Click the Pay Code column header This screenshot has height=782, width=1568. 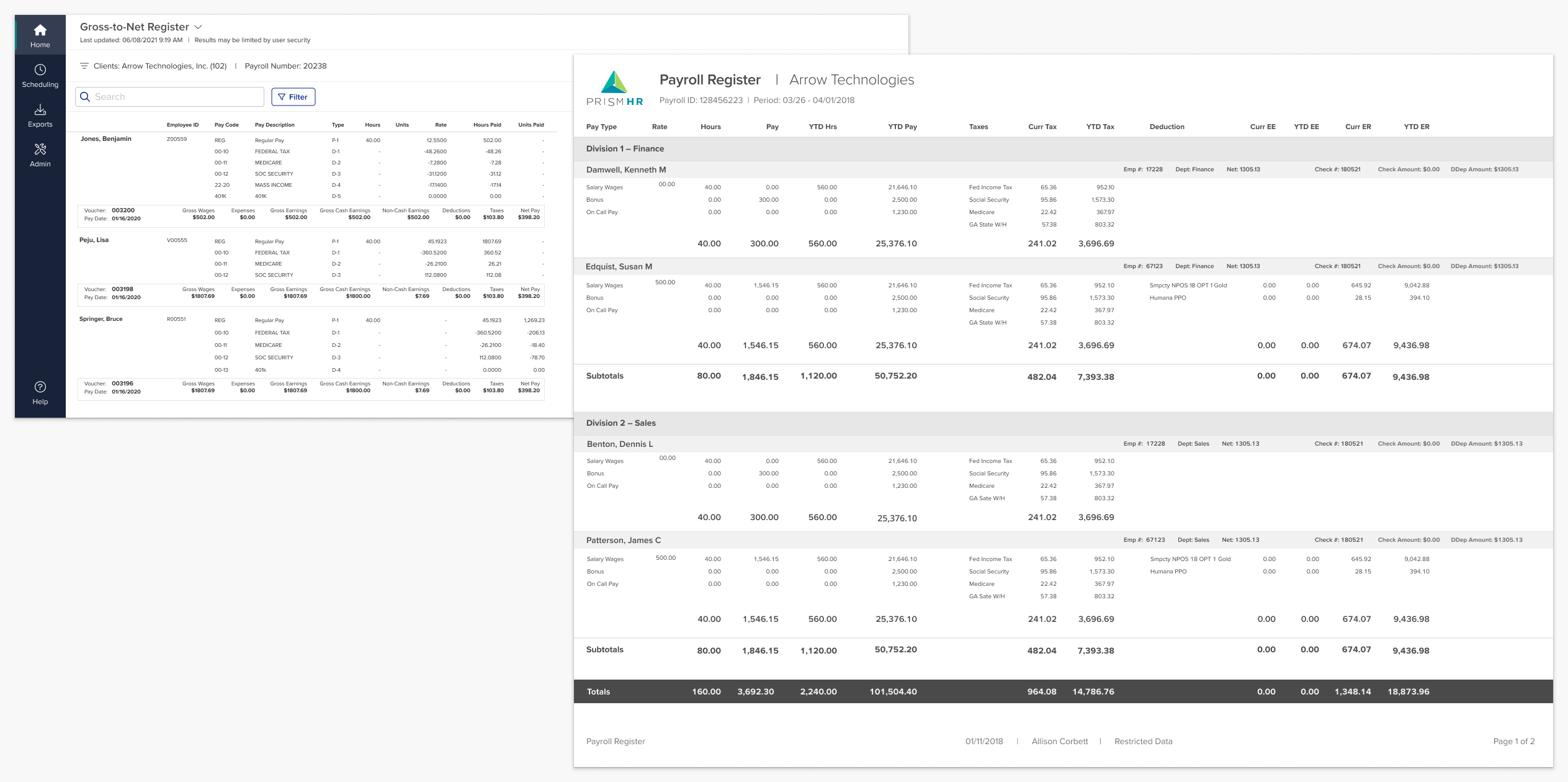226,125
